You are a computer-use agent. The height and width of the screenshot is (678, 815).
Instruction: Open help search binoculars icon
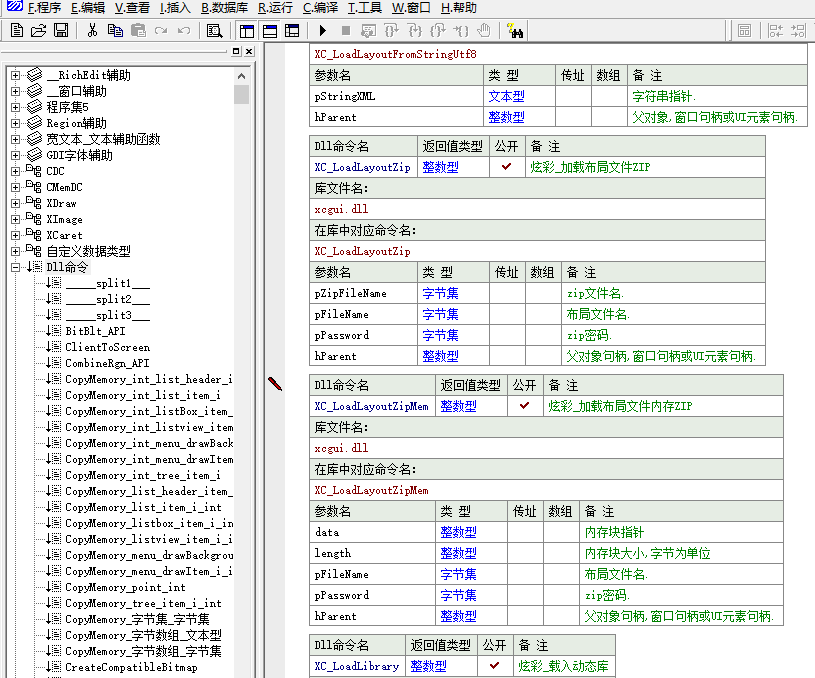[x=515, y=31]
